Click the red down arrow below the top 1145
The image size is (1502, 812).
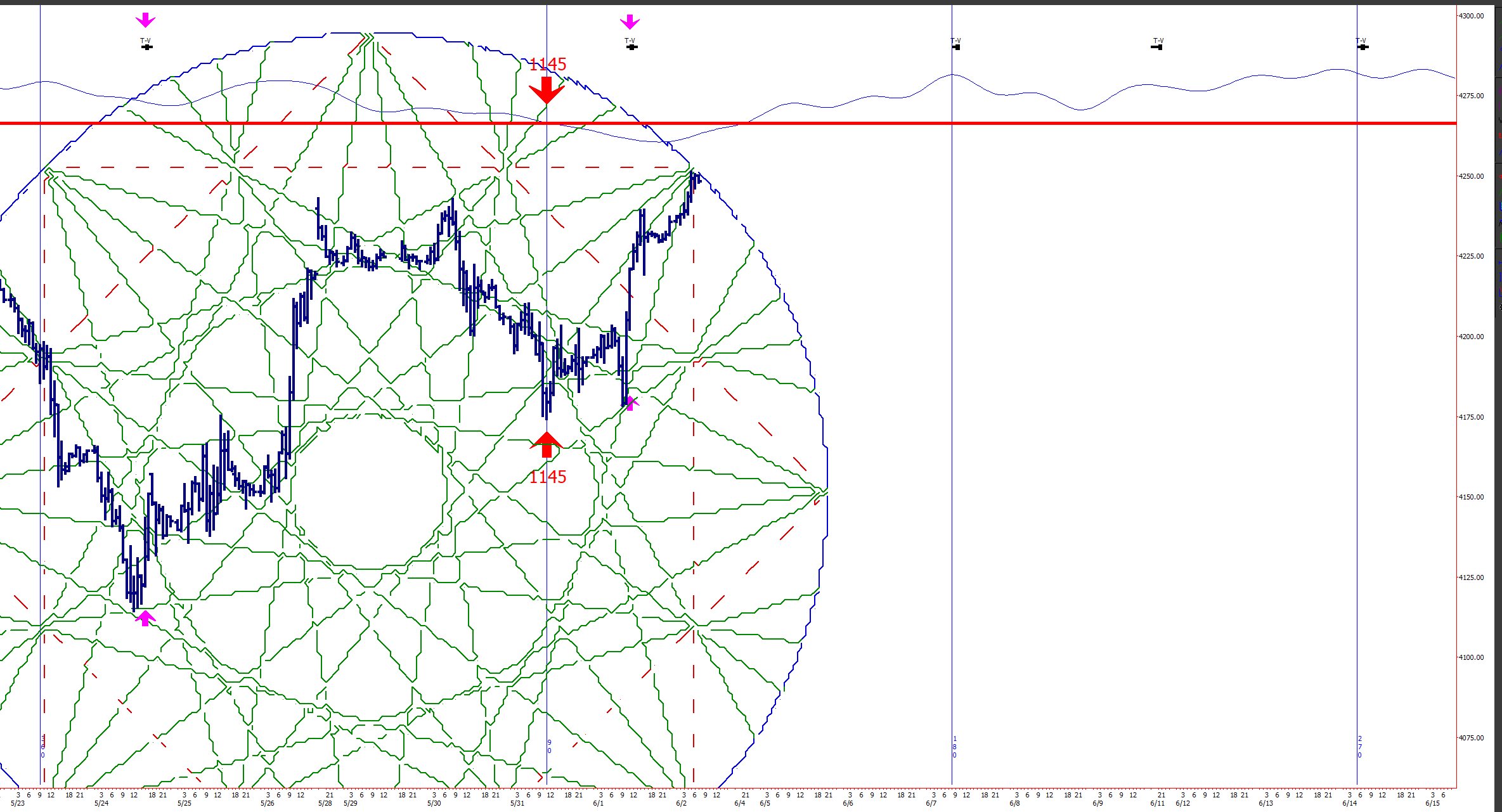(x=547, y=91)
